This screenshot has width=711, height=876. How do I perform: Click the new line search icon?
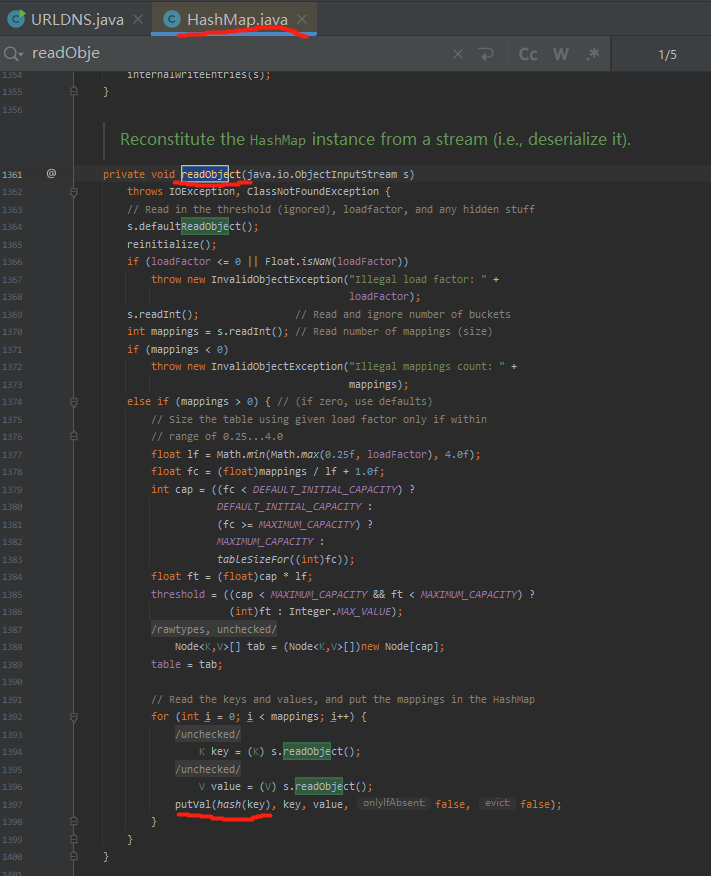(486, 54)
